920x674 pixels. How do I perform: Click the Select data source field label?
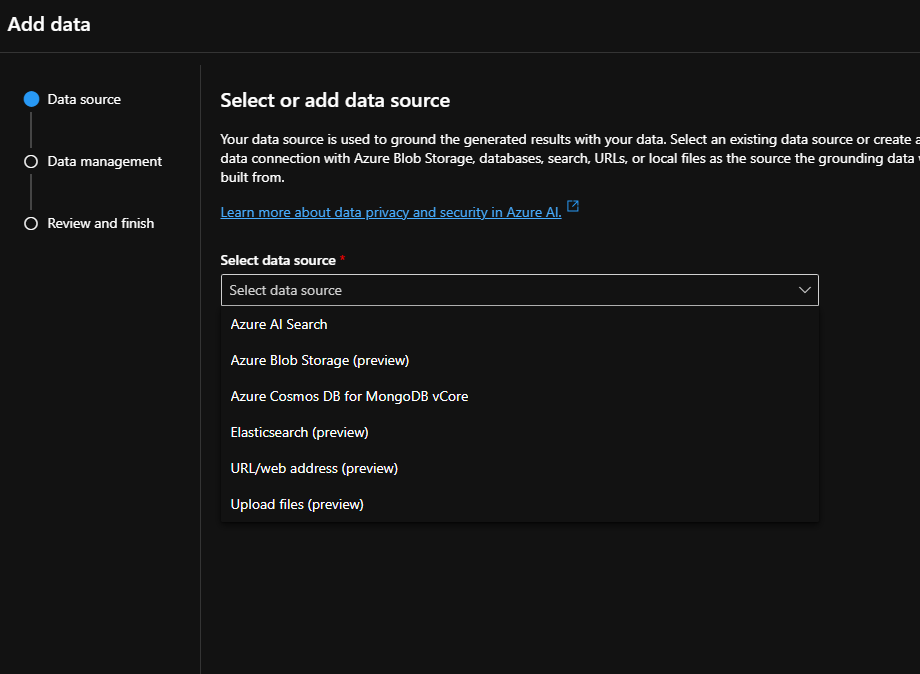pyautogui.click(x=278, y=260)
